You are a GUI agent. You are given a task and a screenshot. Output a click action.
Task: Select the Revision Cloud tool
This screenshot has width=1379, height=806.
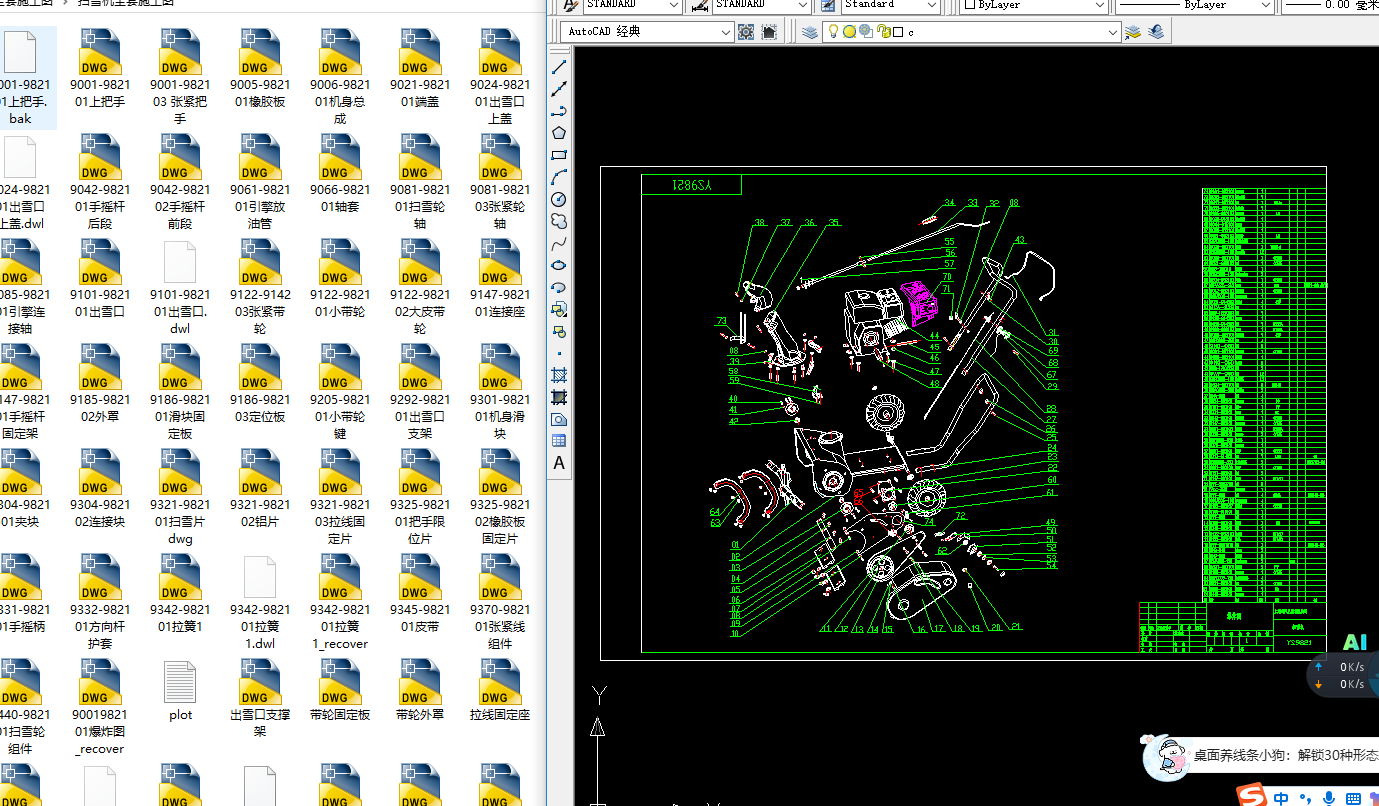coord(559,221)
